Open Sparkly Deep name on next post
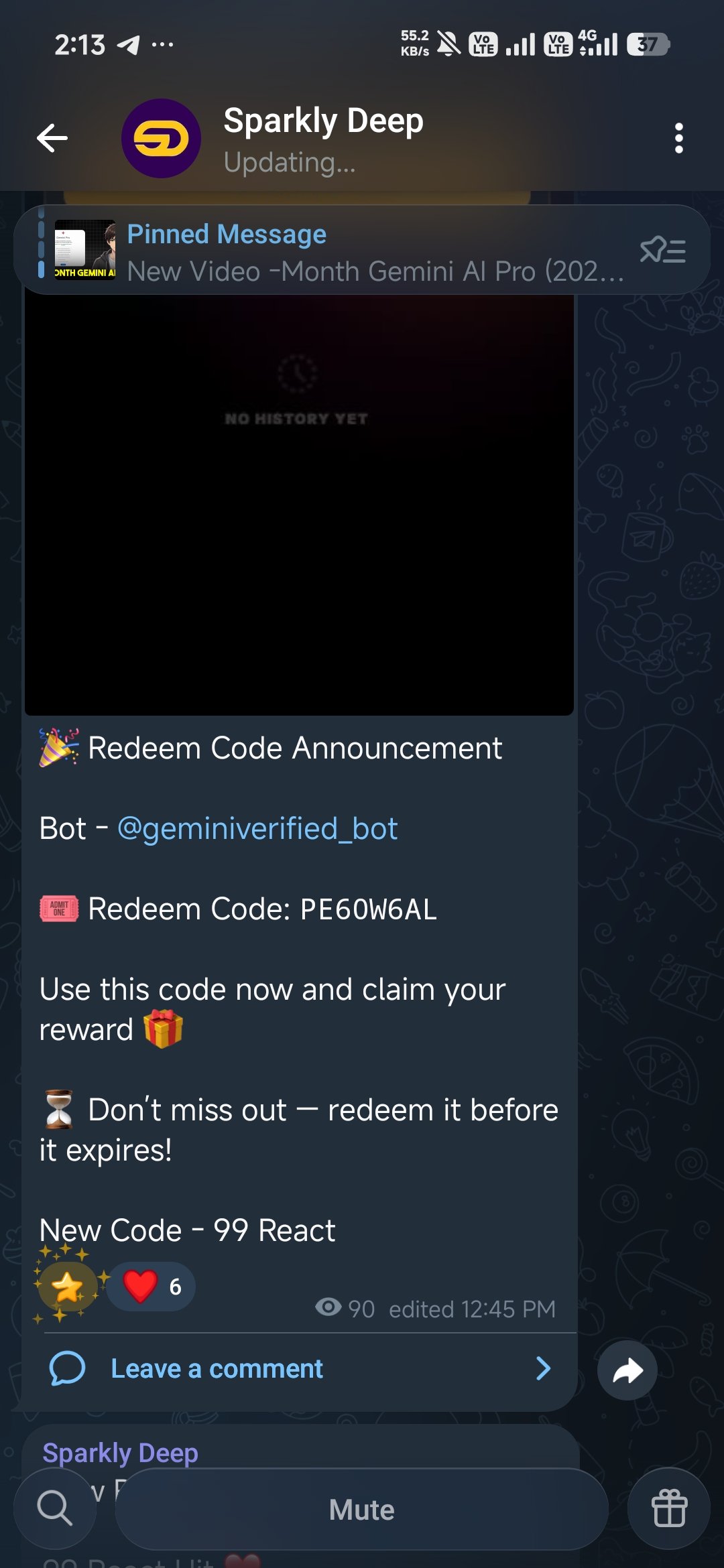This screenshot has width=724, height=1568. point(121,1452)
